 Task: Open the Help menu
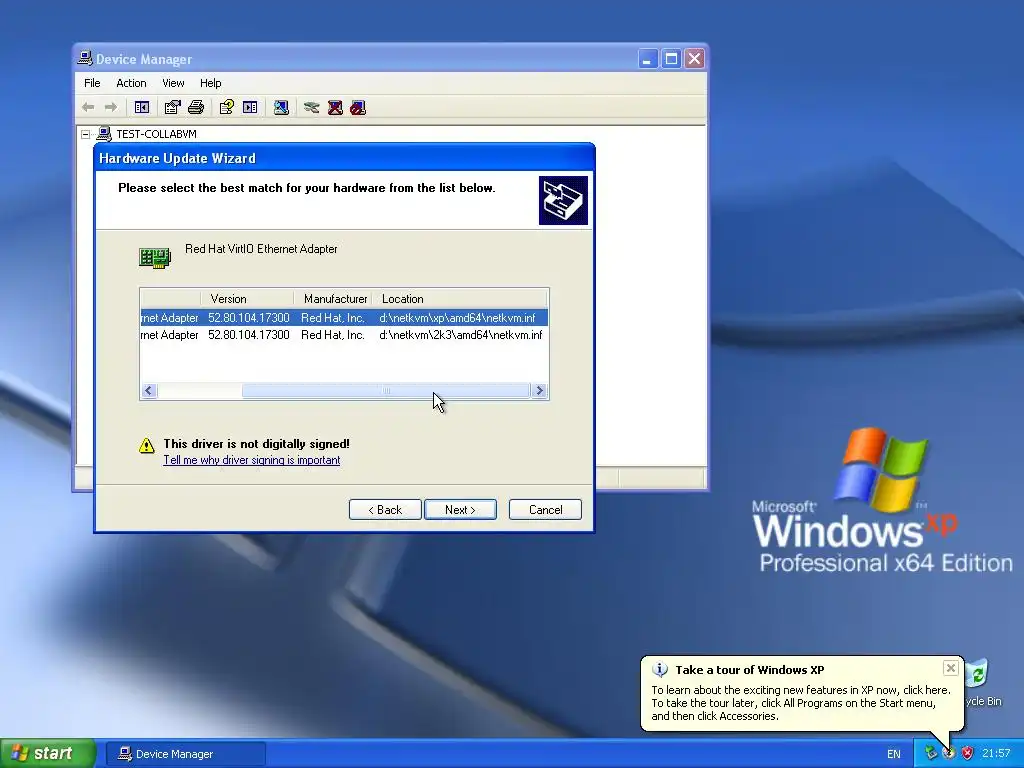pos(210,83)
